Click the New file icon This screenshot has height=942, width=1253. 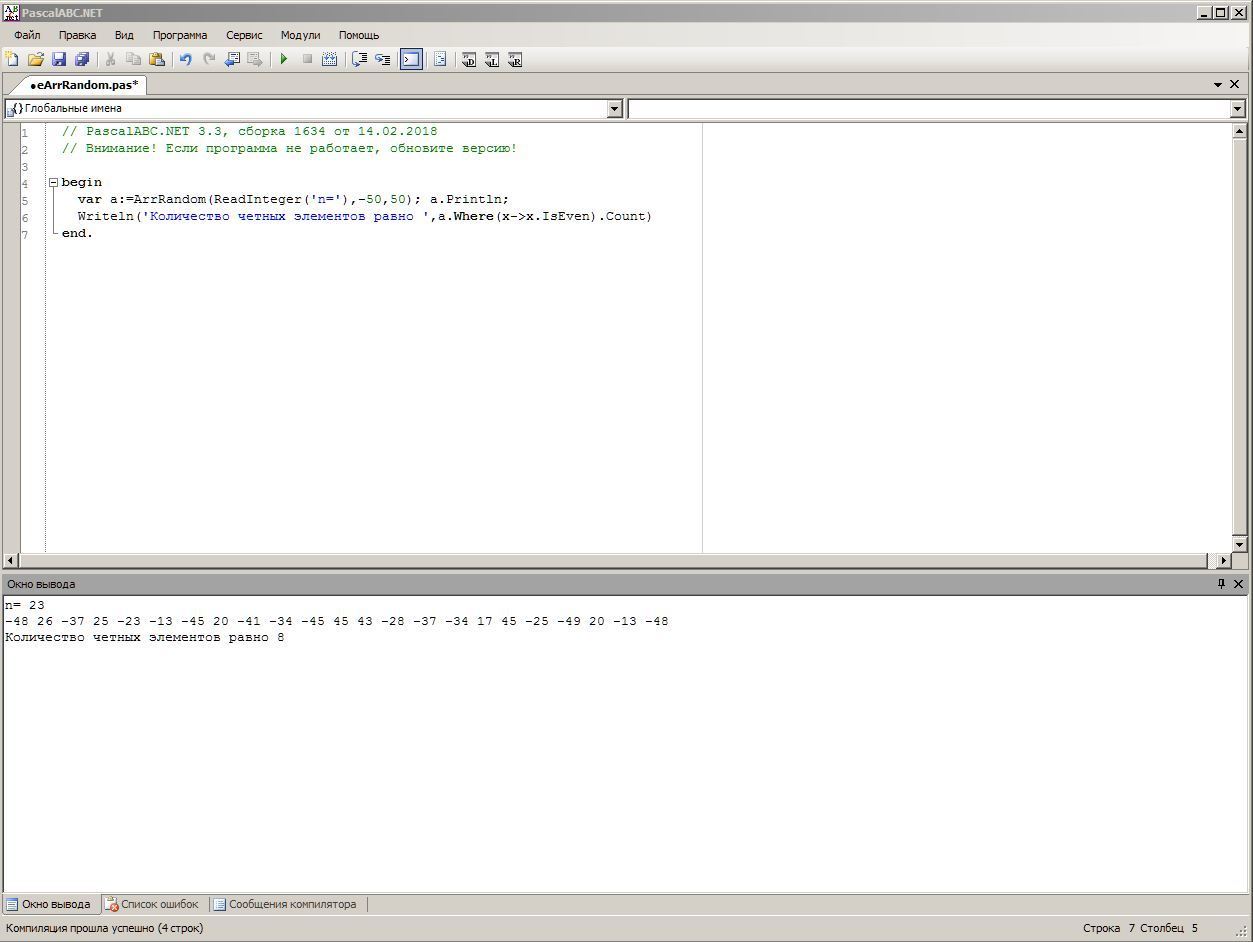click(12, 60)
